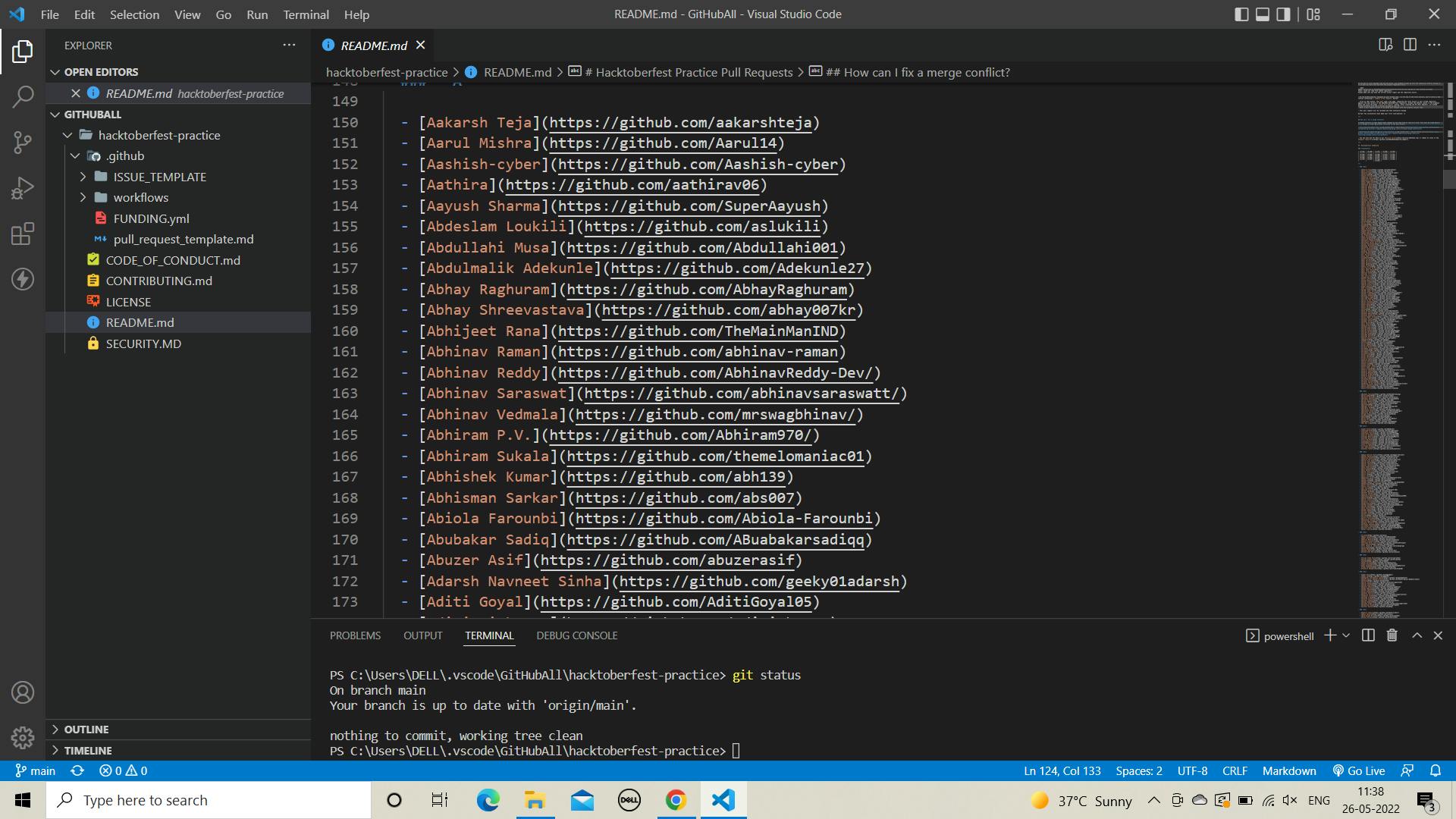1456x819 pixels.
Task: Split the terminal
Action: coord(1368,635)
